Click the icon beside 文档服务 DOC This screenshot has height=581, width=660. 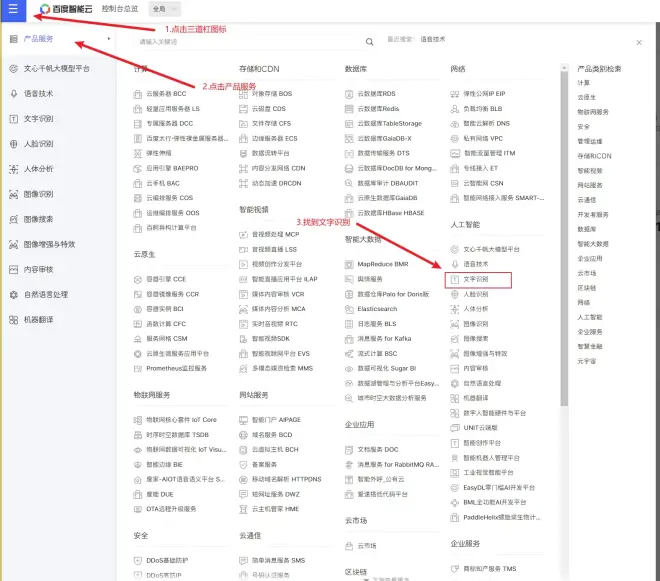(x=349, y=450)
